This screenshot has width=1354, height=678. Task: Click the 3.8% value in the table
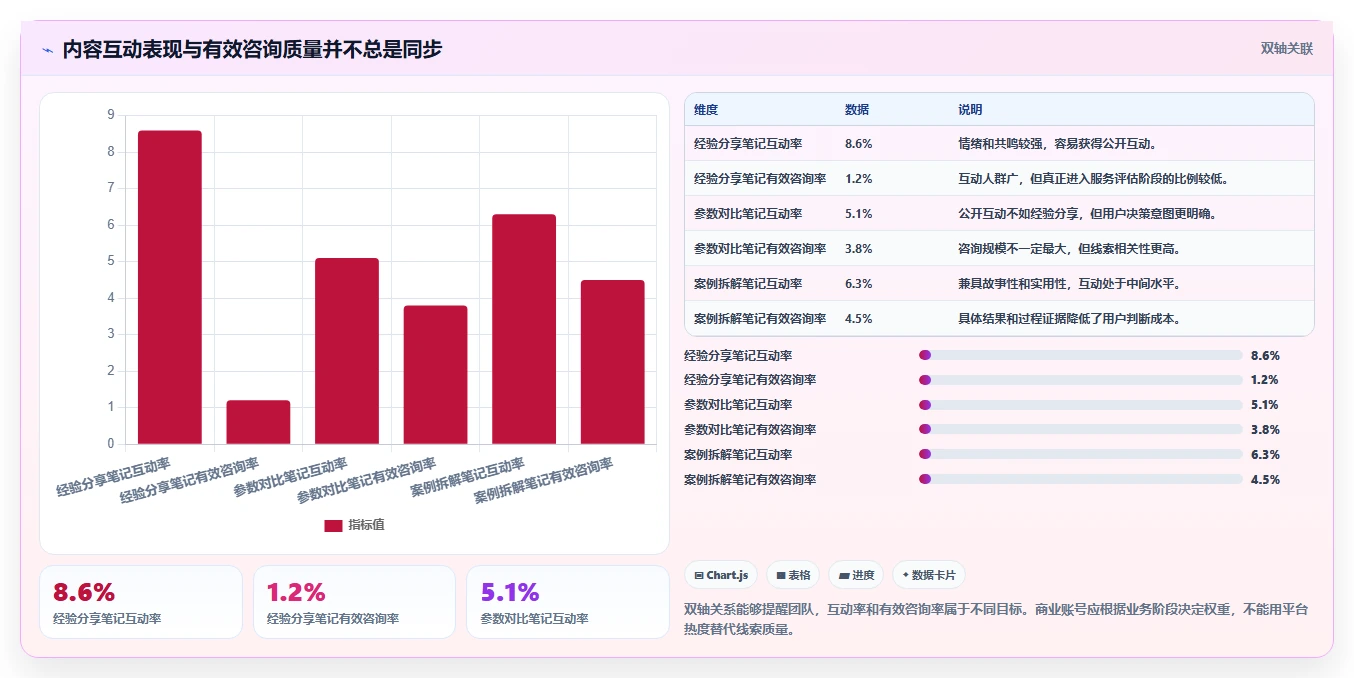[x=859, y=249]
